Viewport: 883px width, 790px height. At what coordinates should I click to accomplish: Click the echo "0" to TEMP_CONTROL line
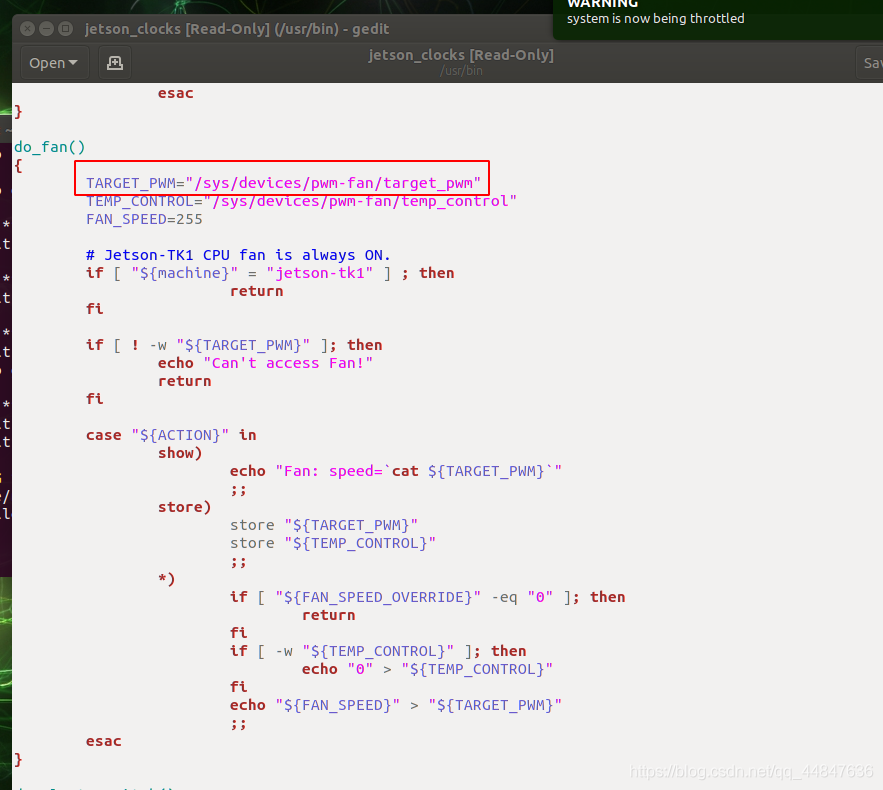[427, 669]
